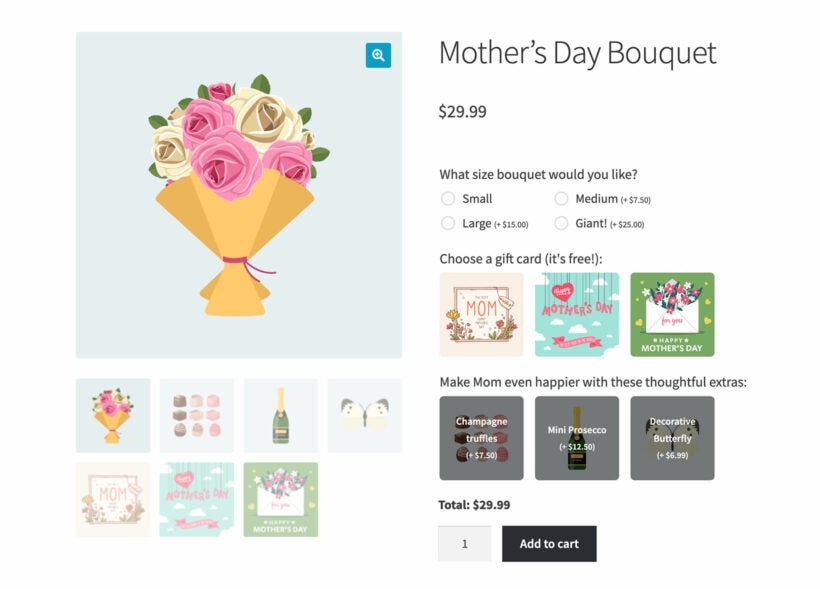Select the Small bouquet size
Viewport: 820px width, 589px height.
point(448,198)
